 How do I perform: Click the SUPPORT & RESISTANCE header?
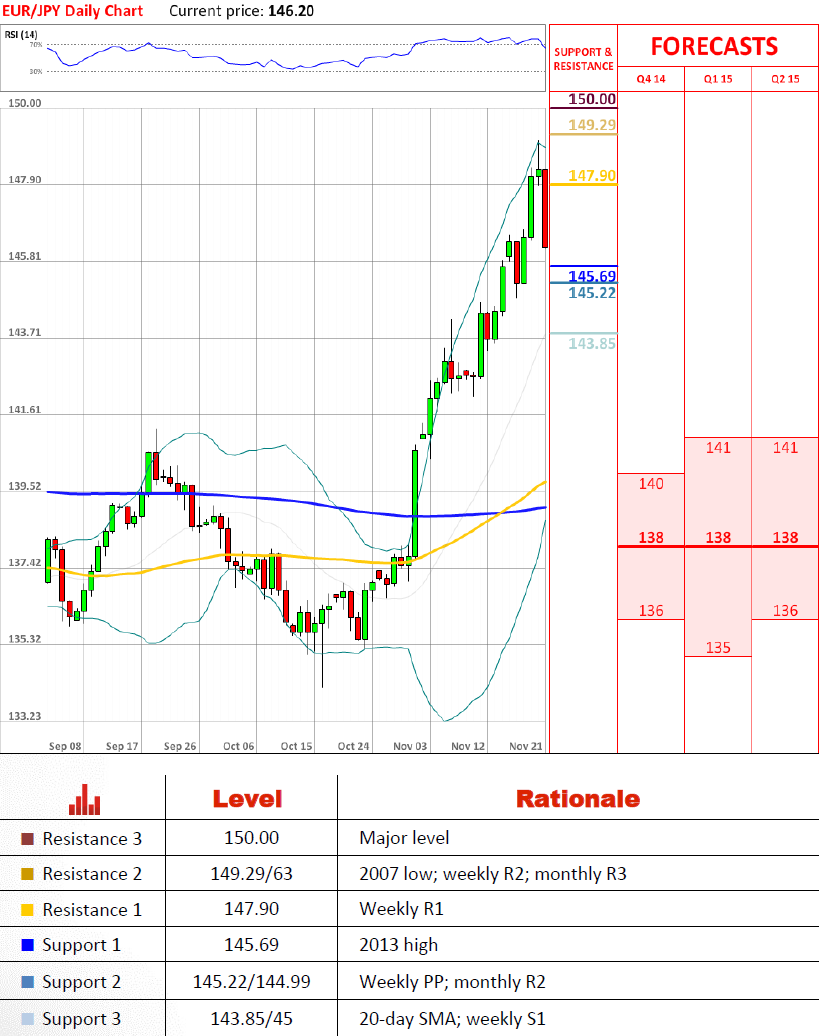[584, 59]
